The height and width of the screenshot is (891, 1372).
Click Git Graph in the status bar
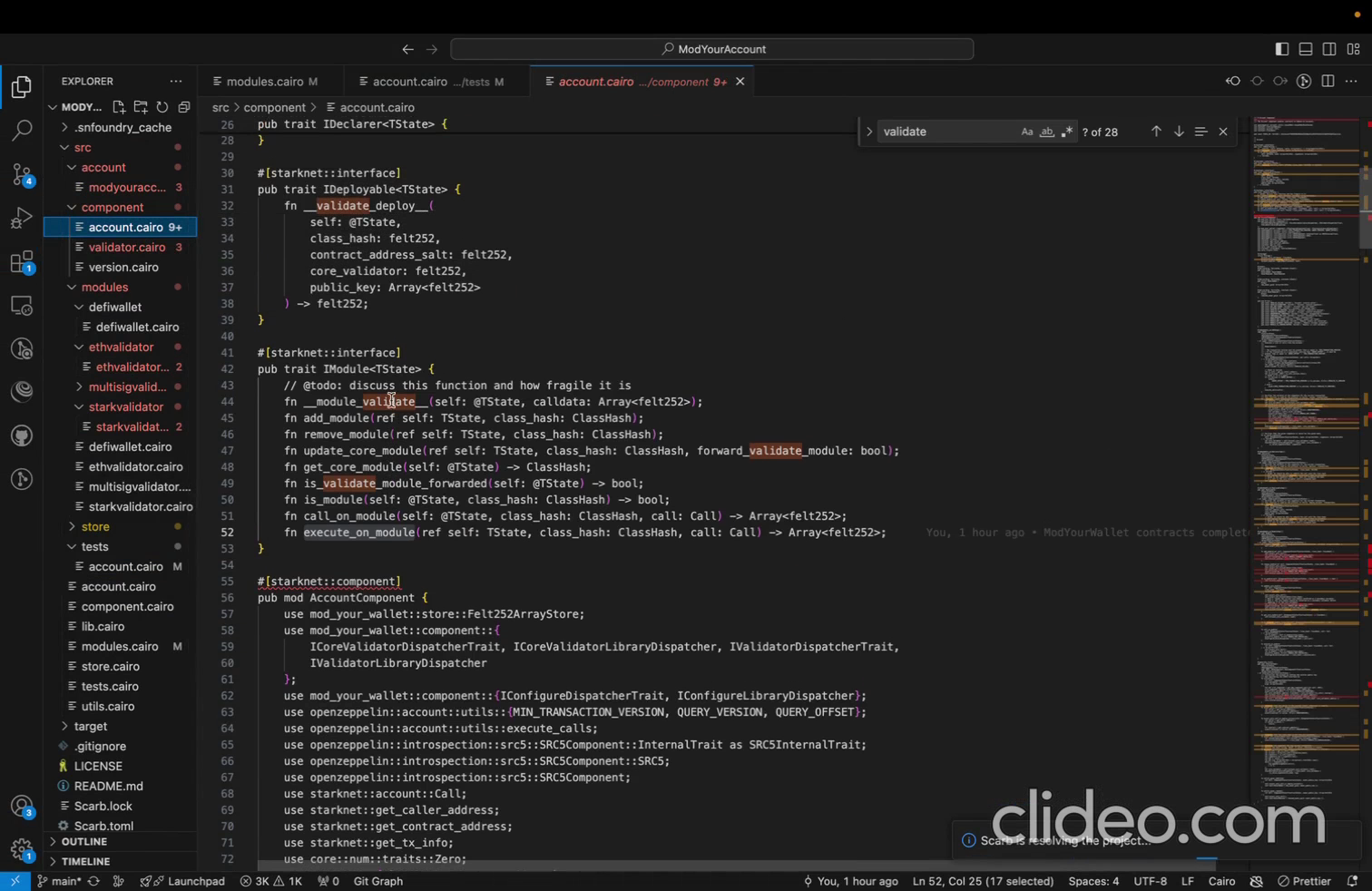click(377, 881)
